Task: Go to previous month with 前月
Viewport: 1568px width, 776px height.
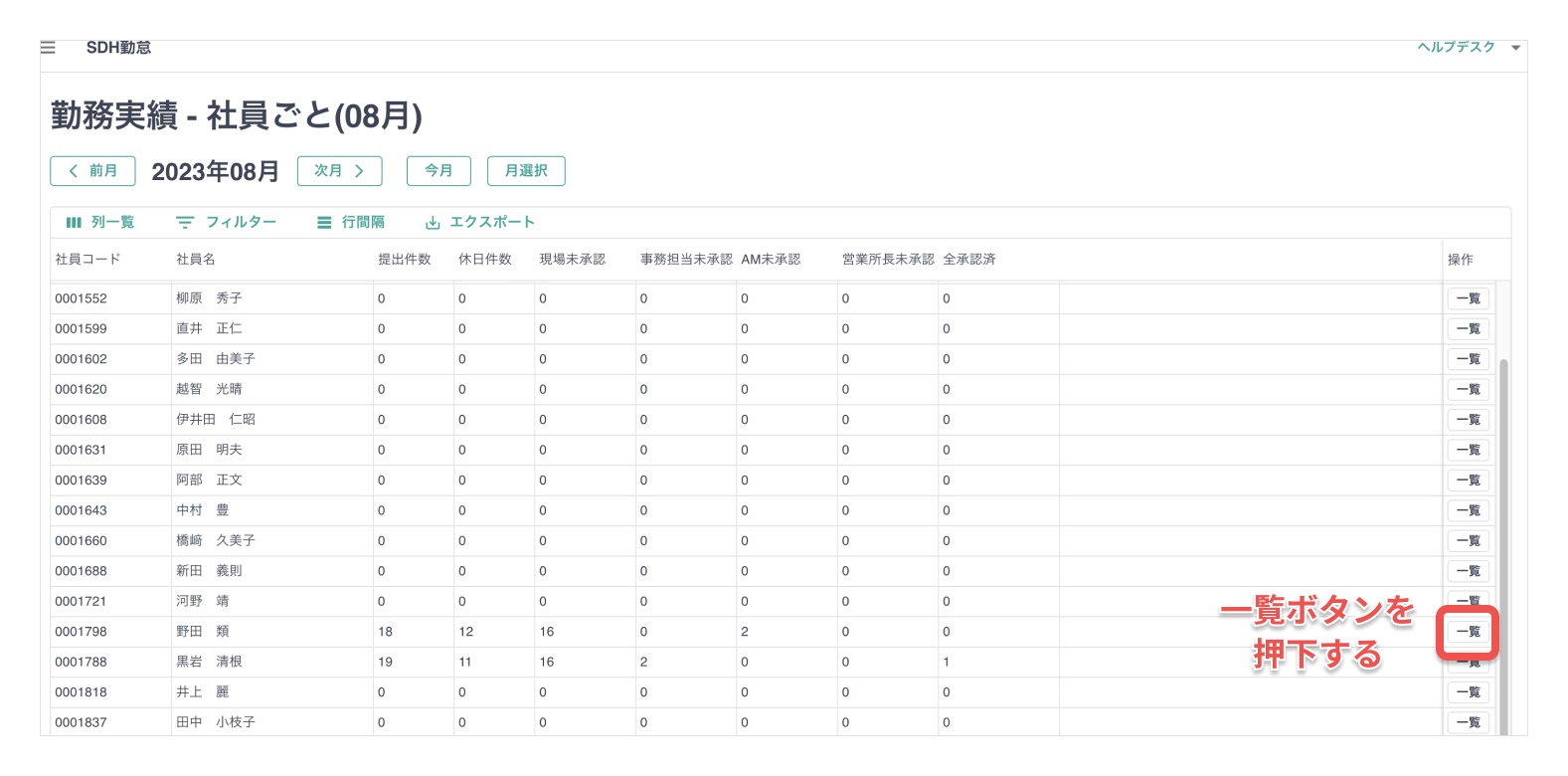Action: [92, 171]
